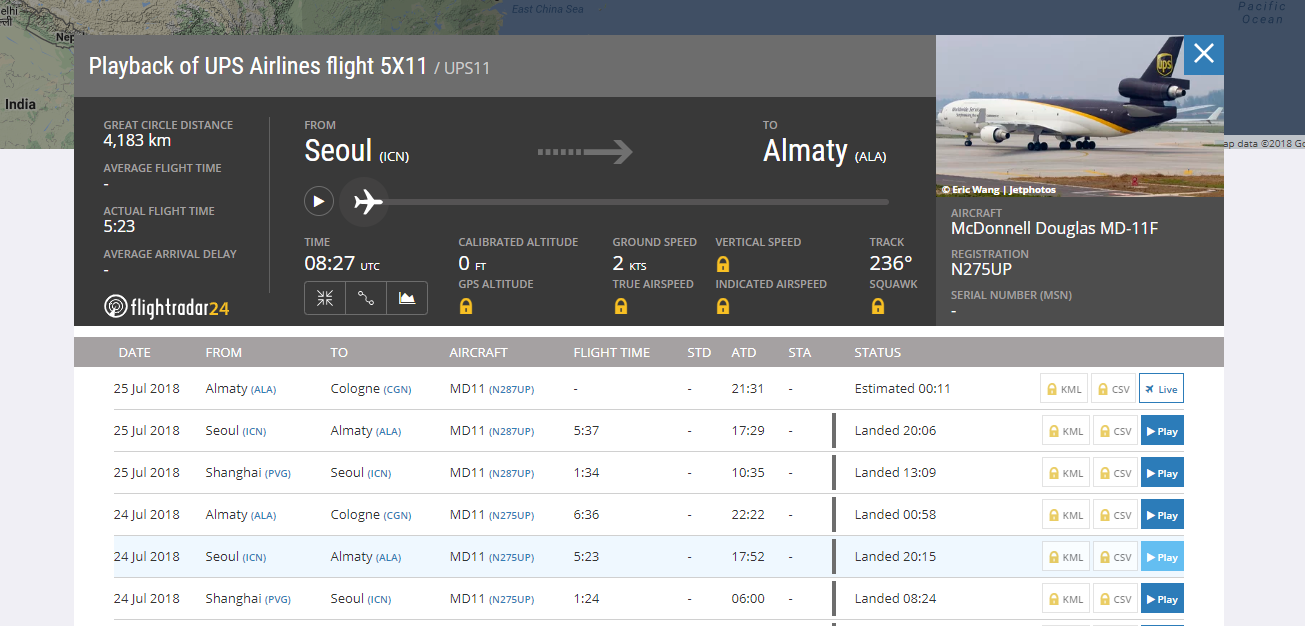Open the ICN origin link in the 25 Jul Seoul row
Viewport: 1305px width, 626px height.
pos(254,431)
